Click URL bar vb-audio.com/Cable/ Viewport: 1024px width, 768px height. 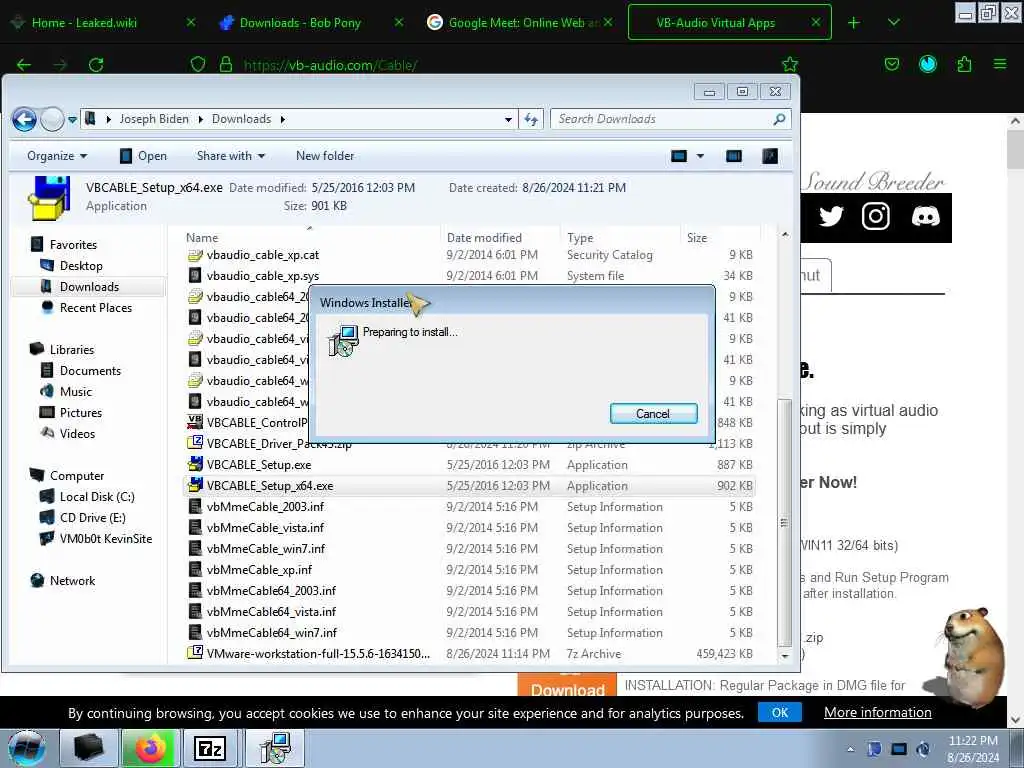(x=330, y=65)
